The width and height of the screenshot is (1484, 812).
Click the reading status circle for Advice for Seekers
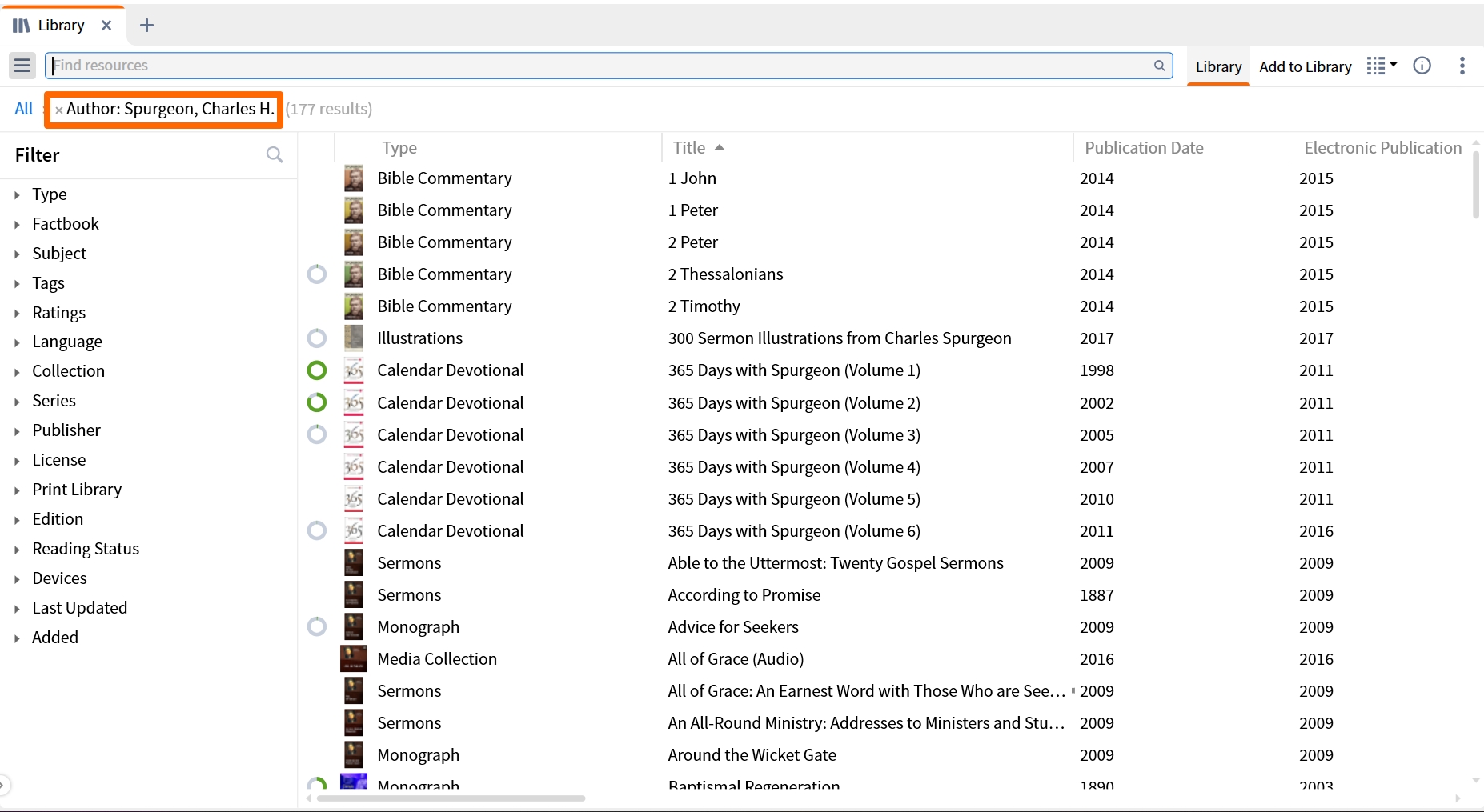pyautogui.click(x=317, y=626)
